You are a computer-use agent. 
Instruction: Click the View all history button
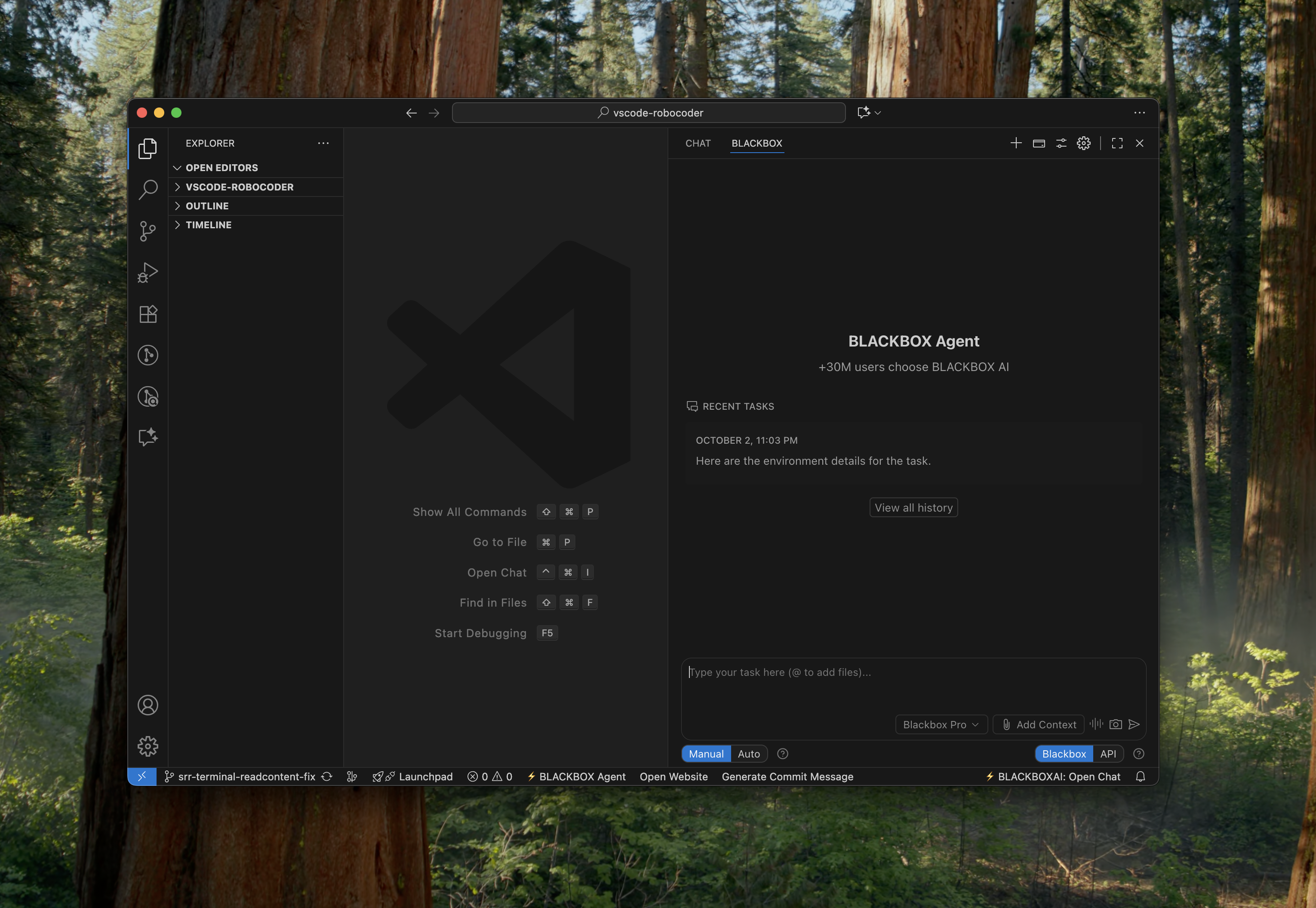[x=913, y=507]
